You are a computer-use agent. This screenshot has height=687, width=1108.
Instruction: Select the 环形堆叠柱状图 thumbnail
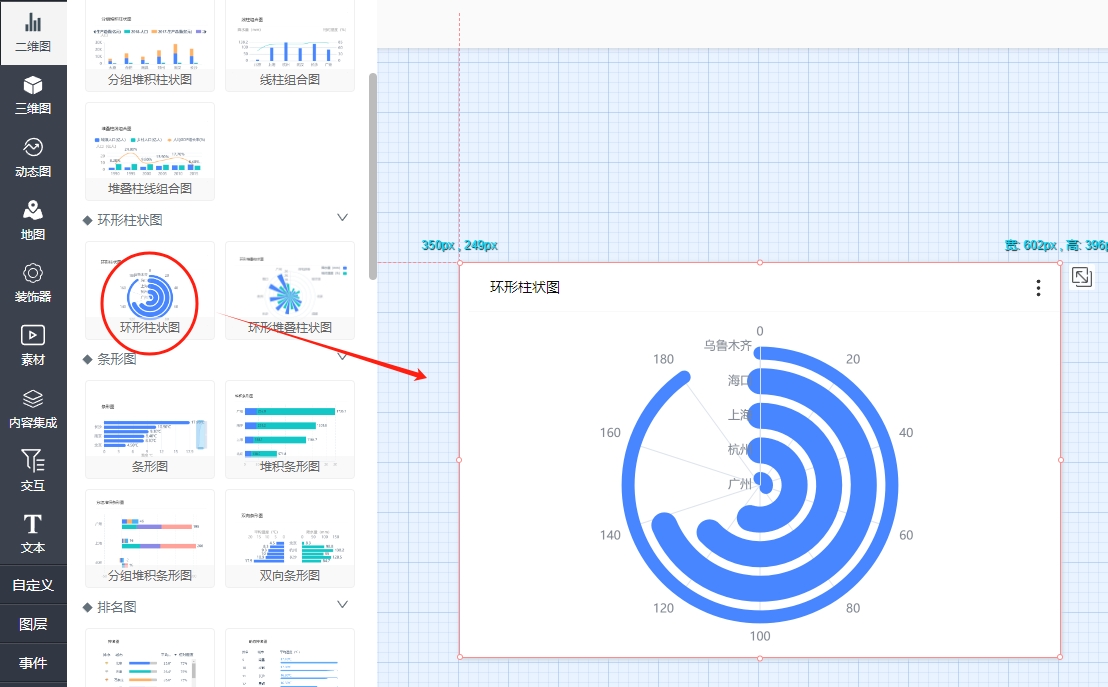click(x=290, y=289)
